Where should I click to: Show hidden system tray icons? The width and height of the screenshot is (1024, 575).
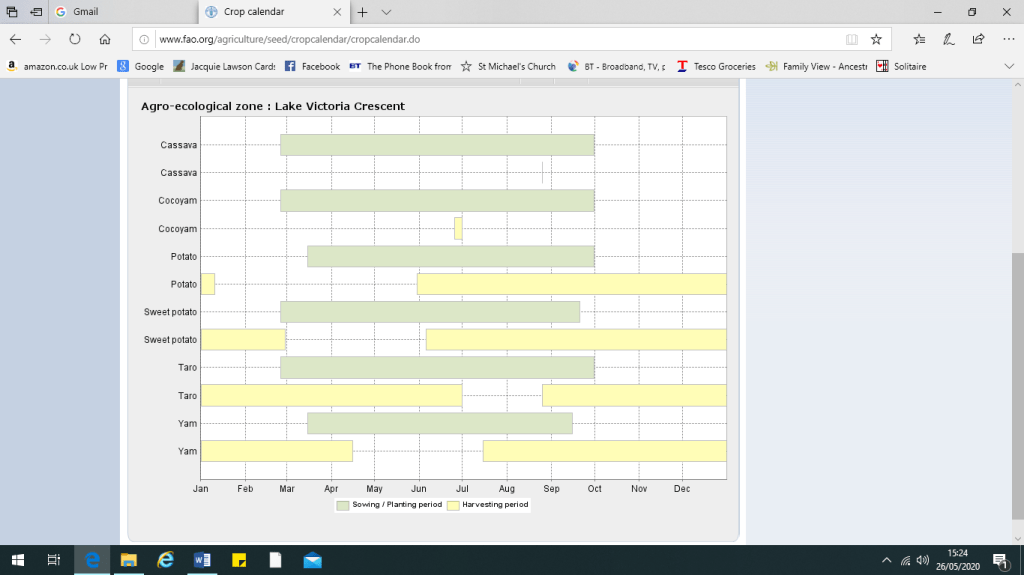[886, 560]
